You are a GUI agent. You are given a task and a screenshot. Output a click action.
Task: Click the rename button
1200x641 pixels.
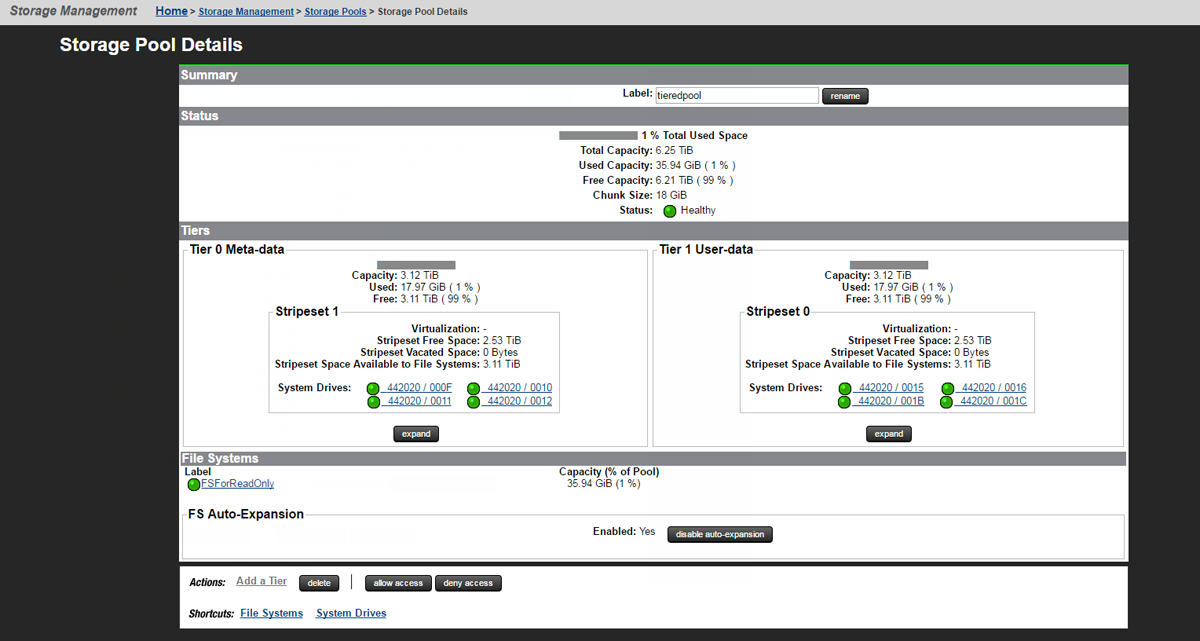(x=845, y=96)
